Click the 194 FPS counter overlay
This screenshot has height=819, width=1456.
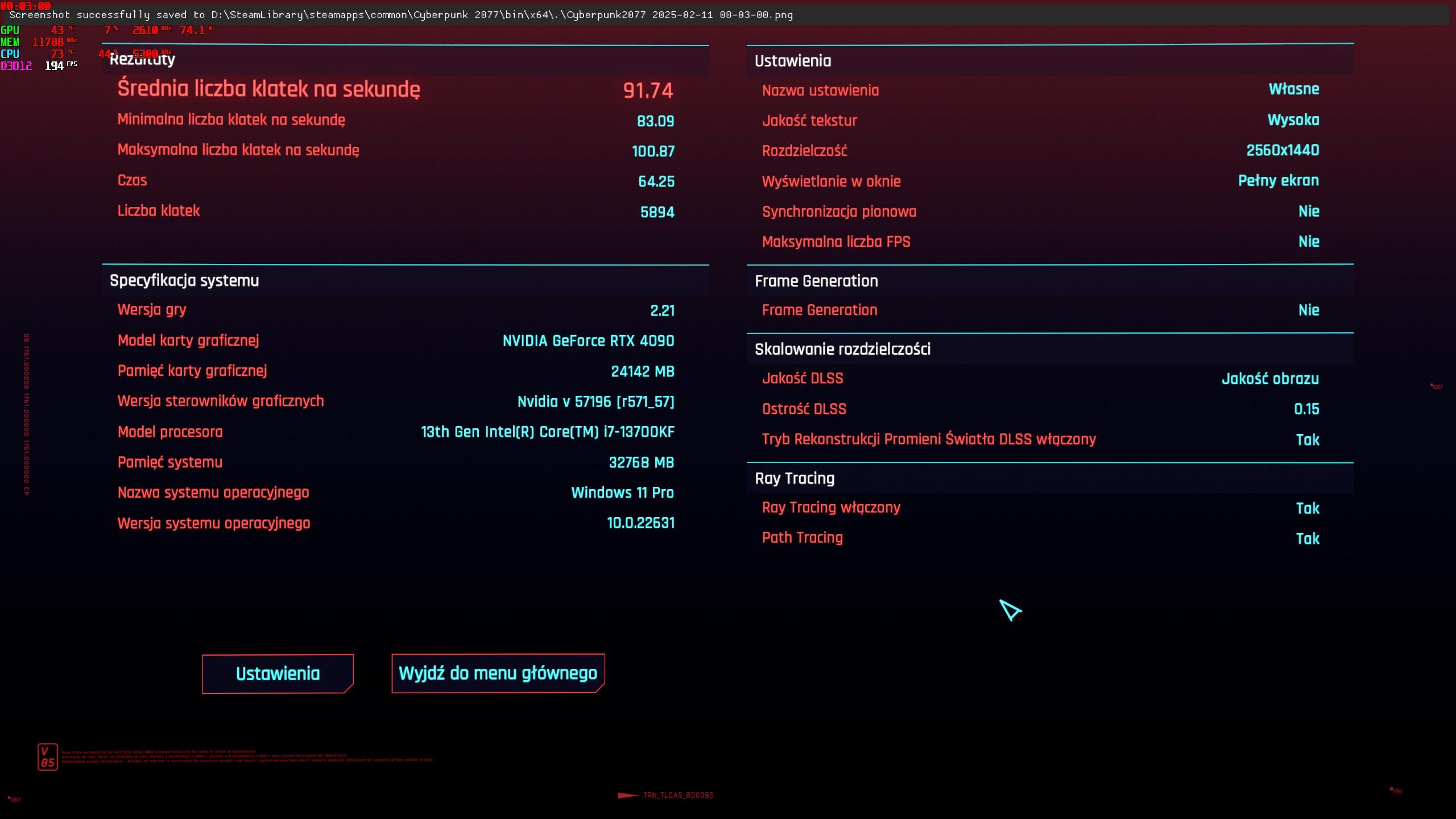[57, 66]
